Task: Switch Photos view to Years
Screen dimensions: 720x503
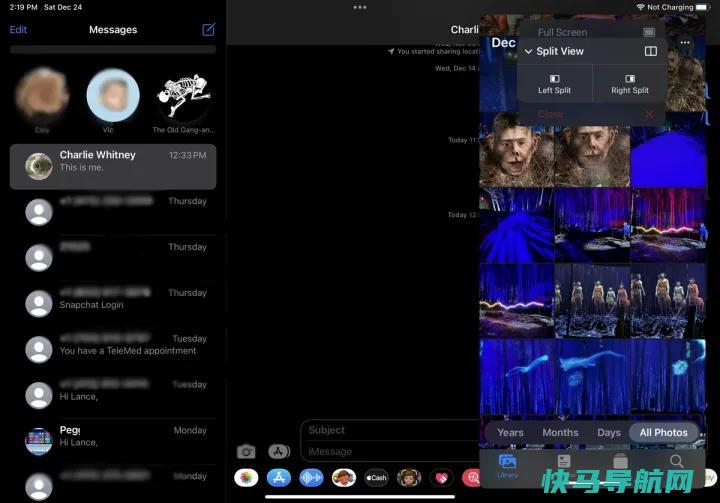Action: click(510, 432)
